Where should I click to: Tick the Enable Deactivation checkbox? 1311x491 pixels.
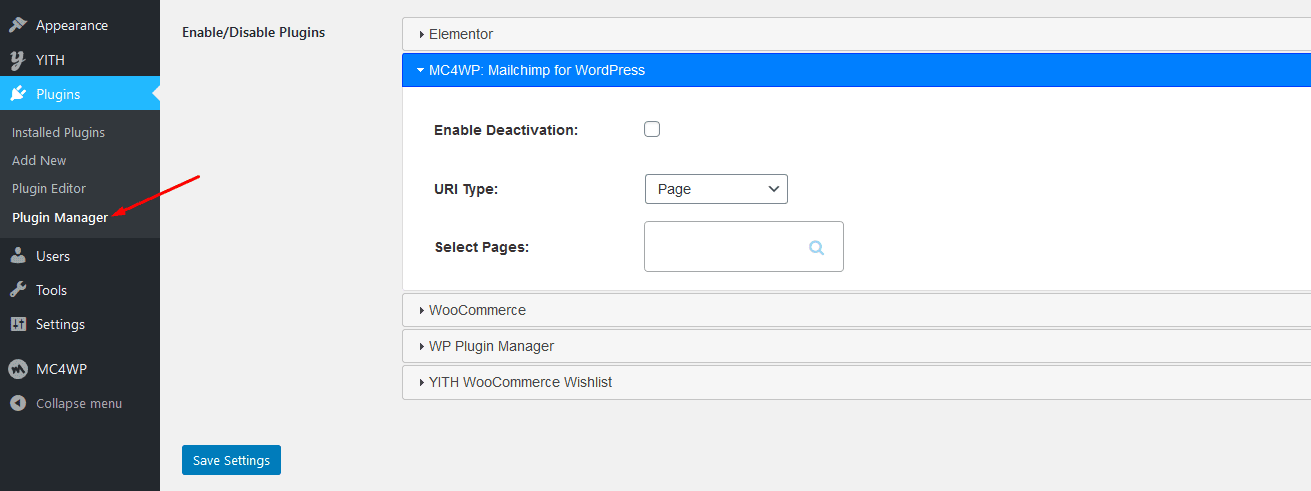[x=652, y=129]
